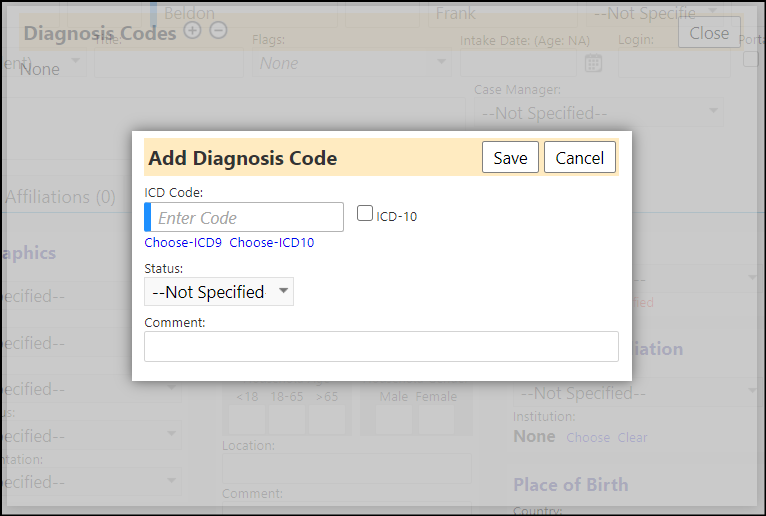The height and width of the screenshot is (516, 766).
Task: Click the Clear link next to Institution
Action: tap(632, 437)
